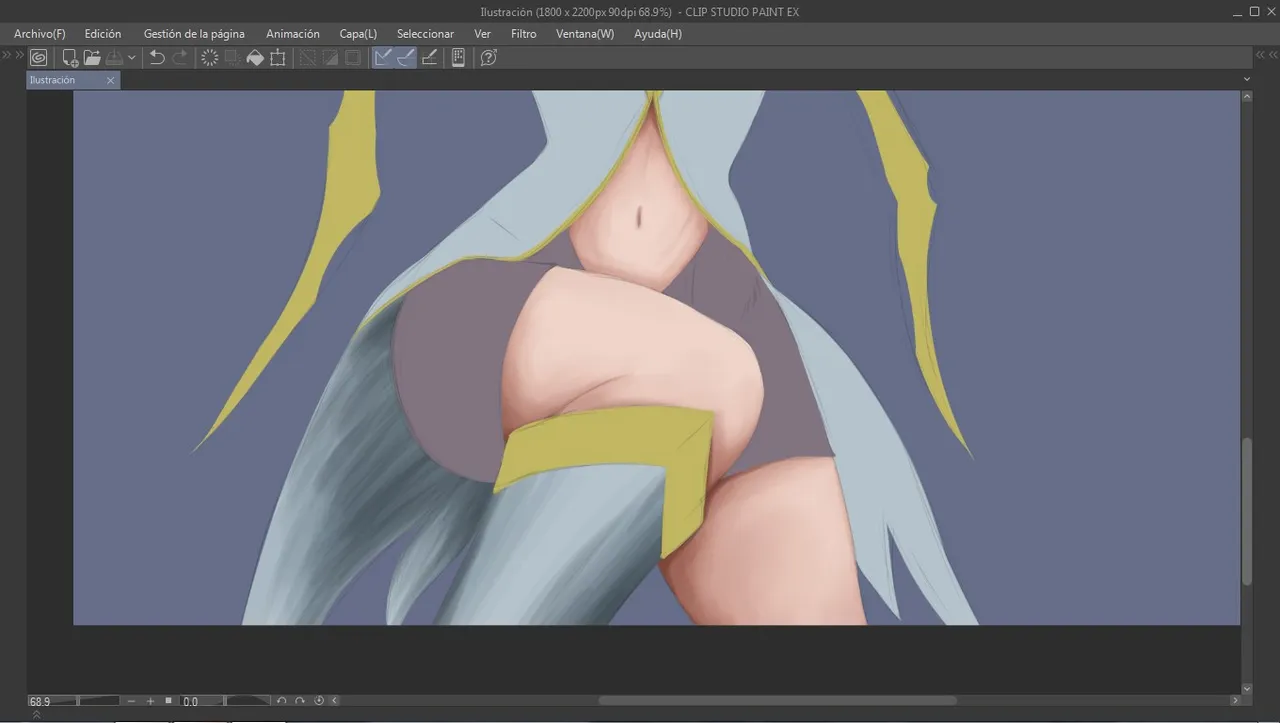Open Clip Studio launcher icon

coord(38,58)
